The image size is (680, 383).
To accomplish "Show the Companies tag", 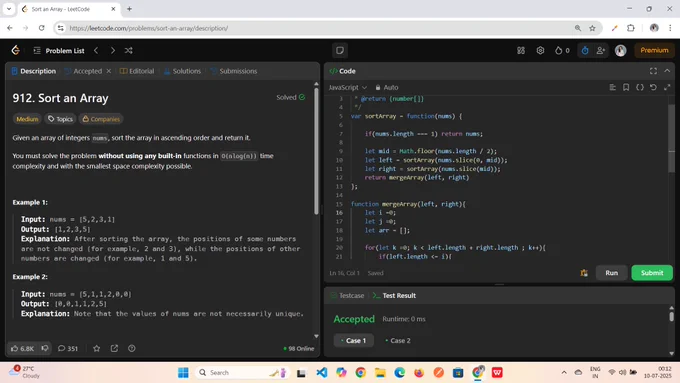I will coord(101,119).
